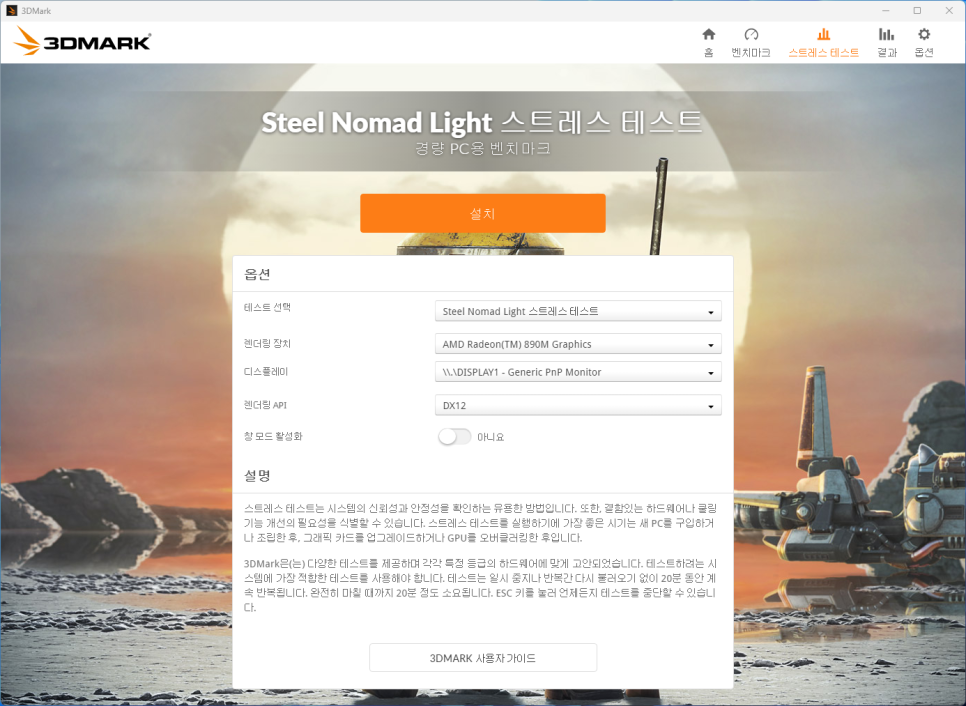The image size is (966, 706).
Task: Click the 옵션 section header in panel
Action: (x=258, y=274)
